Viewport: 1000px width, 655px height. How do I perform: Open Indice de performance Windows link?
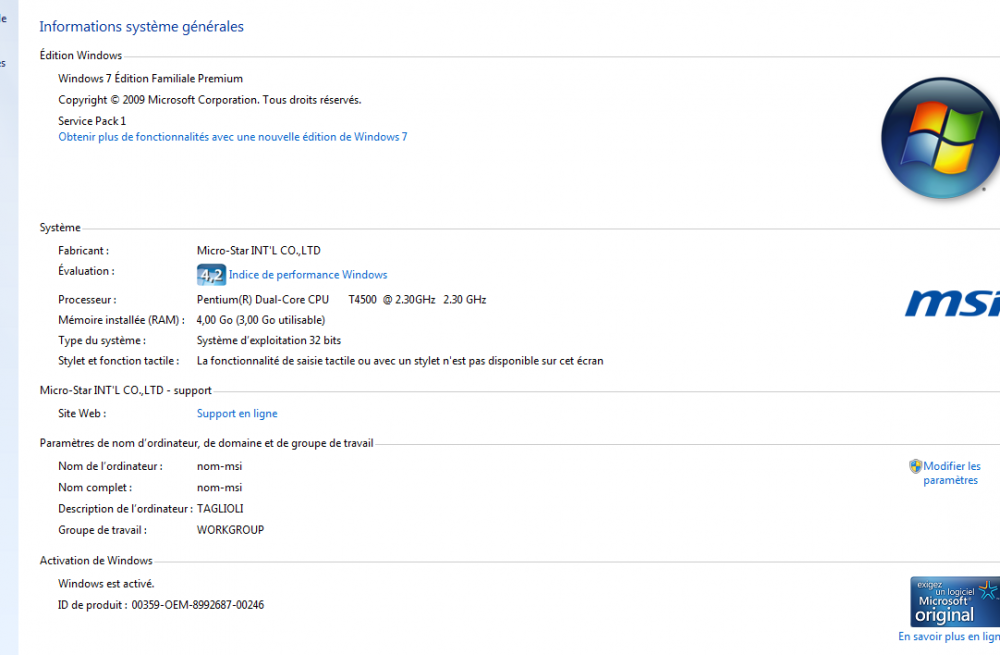tap(308, 275)
